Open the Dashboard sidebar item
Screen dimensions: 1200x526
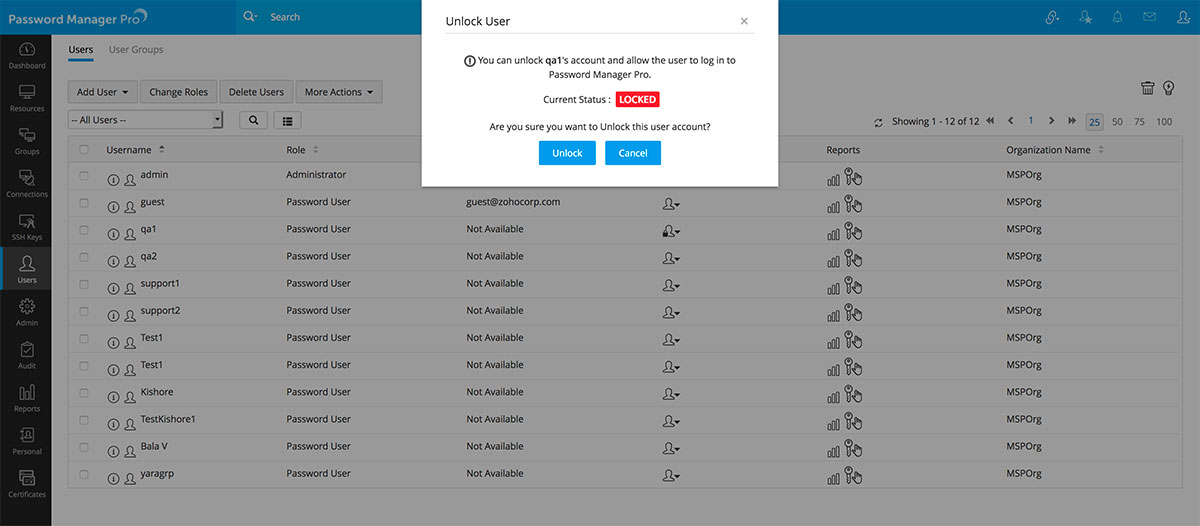[27, 56]
